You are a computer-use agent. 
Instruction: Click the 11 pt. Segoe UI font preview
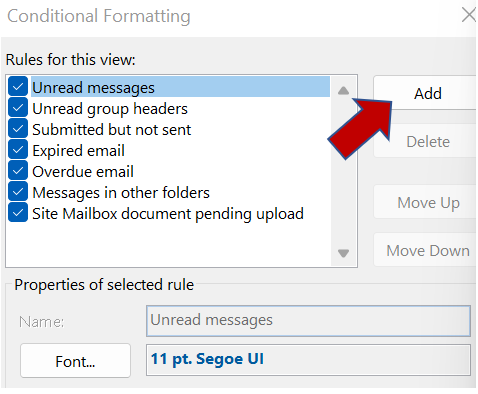tap(308, 360)
